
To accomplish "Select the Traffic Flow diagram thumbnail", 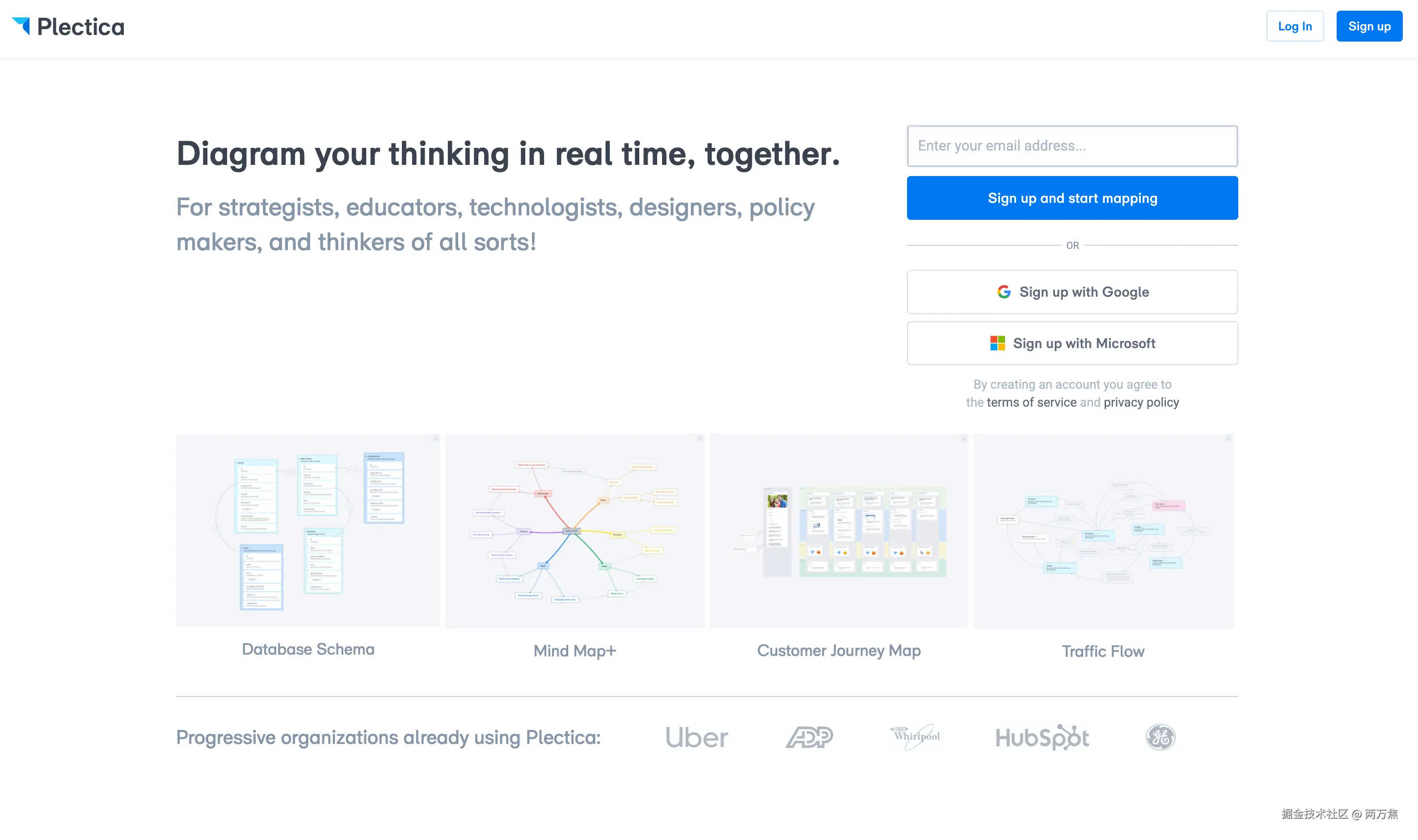I will 1103,531.
